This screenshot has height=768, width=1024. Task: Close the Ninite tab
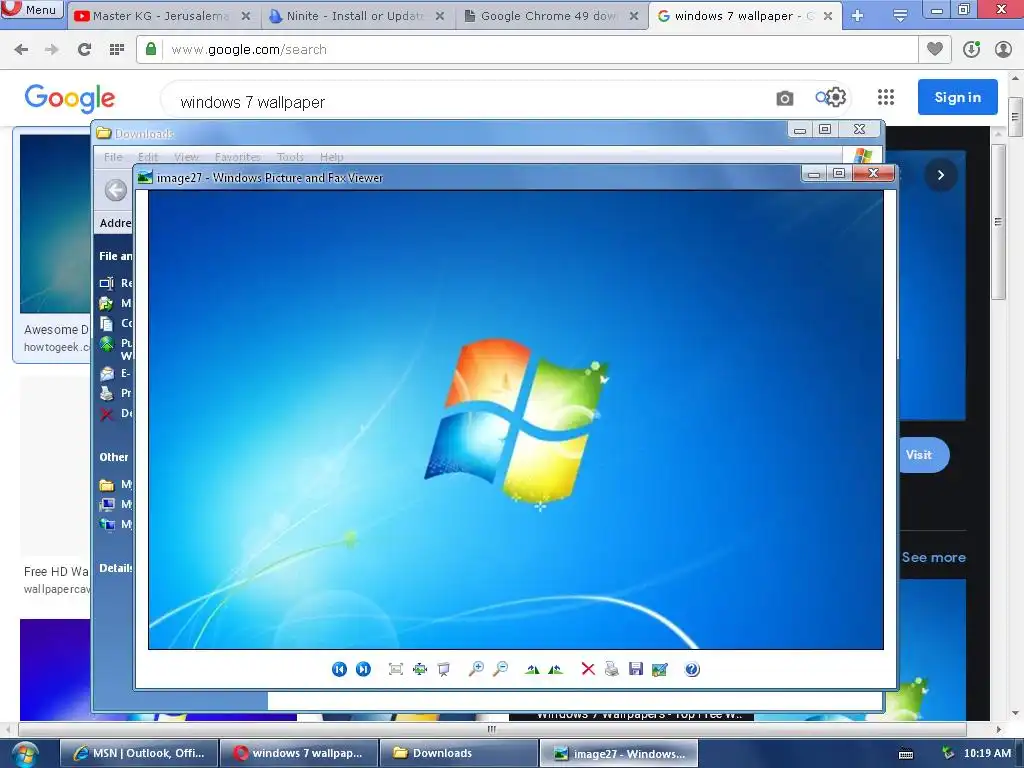tap(440, 16)
